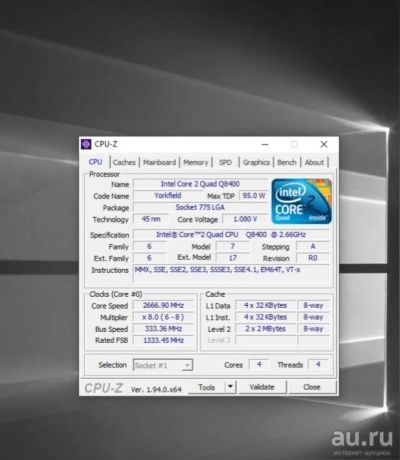Click the Package value Socket 775 LGA
The image size is (400, 460).
(200, 207)
